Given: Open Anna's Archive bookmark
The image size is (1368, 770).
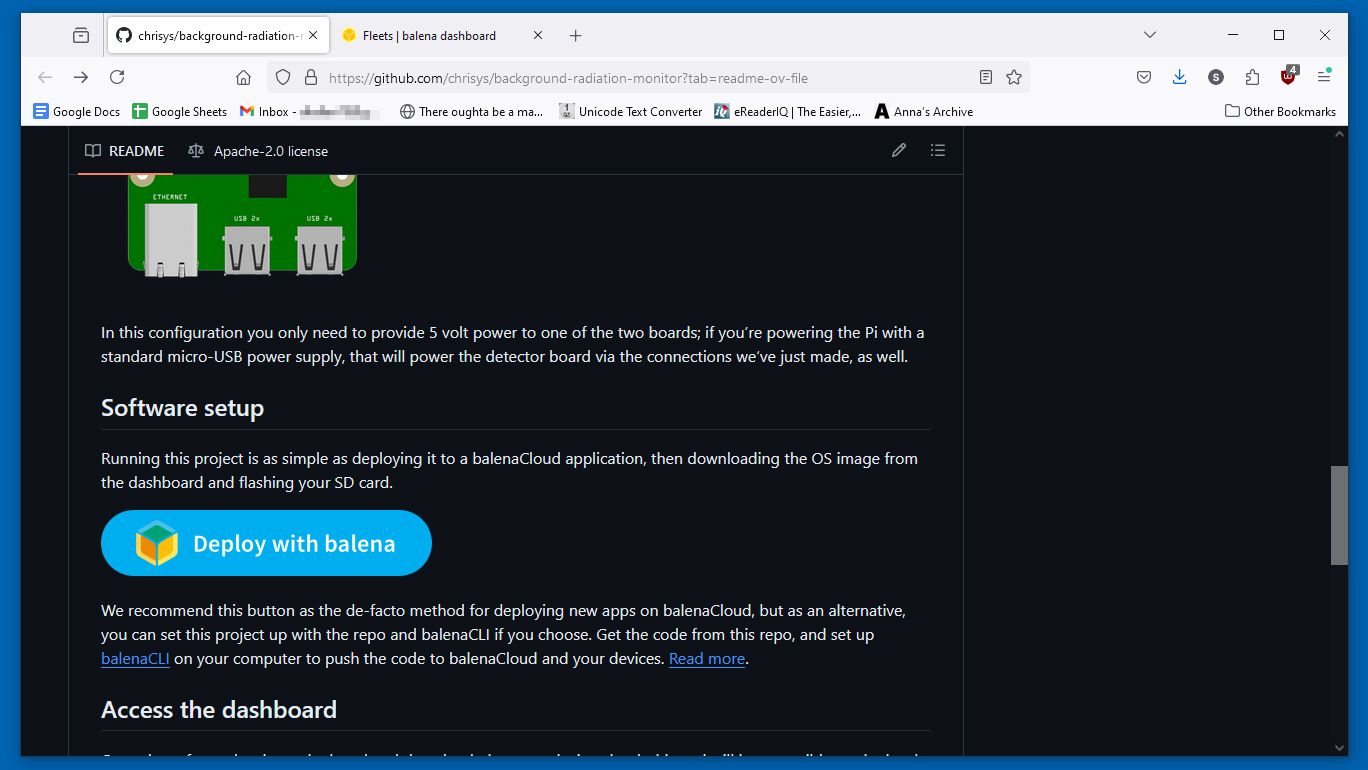Looking at the screenshot, I should [x=924, y=111].
